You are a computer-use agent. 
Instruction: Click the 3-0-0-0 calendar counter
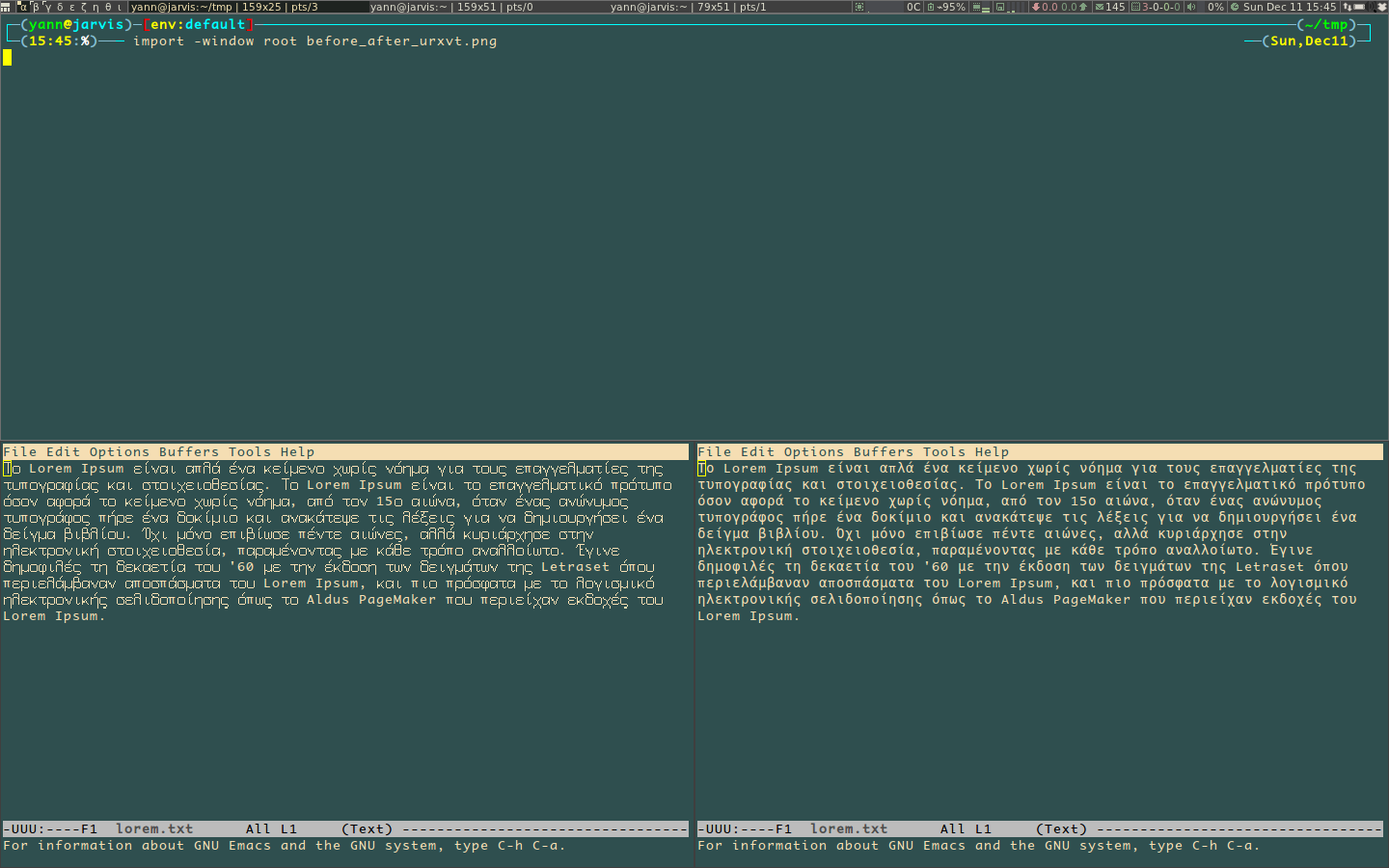[x=1161, y=7]
